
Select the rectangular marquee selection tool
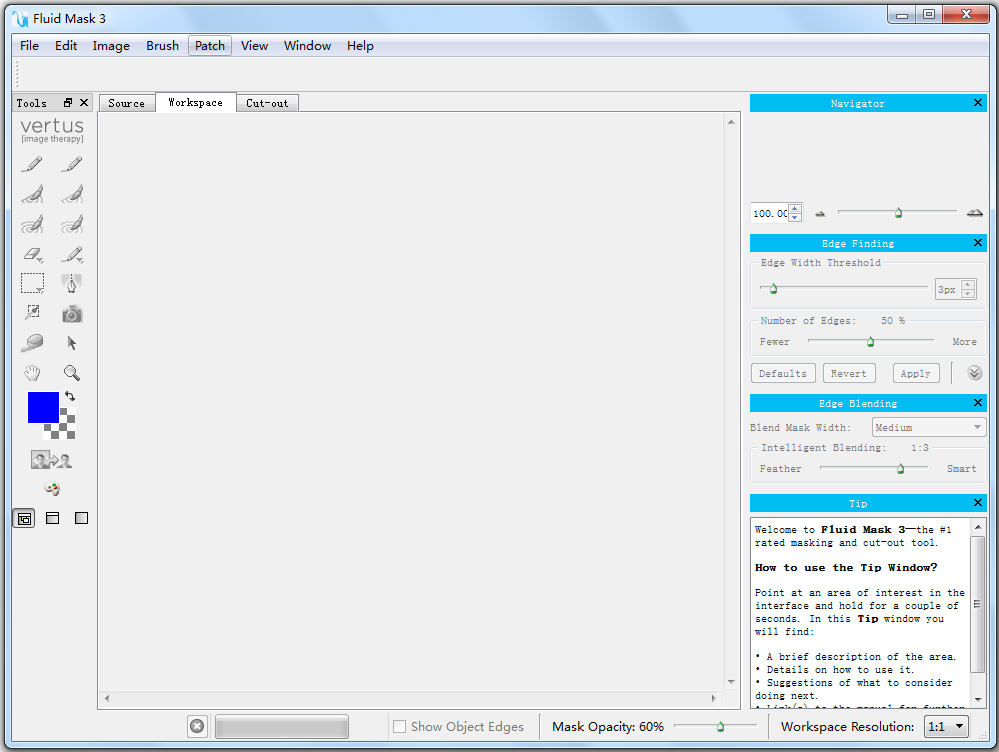click(32, 283)
